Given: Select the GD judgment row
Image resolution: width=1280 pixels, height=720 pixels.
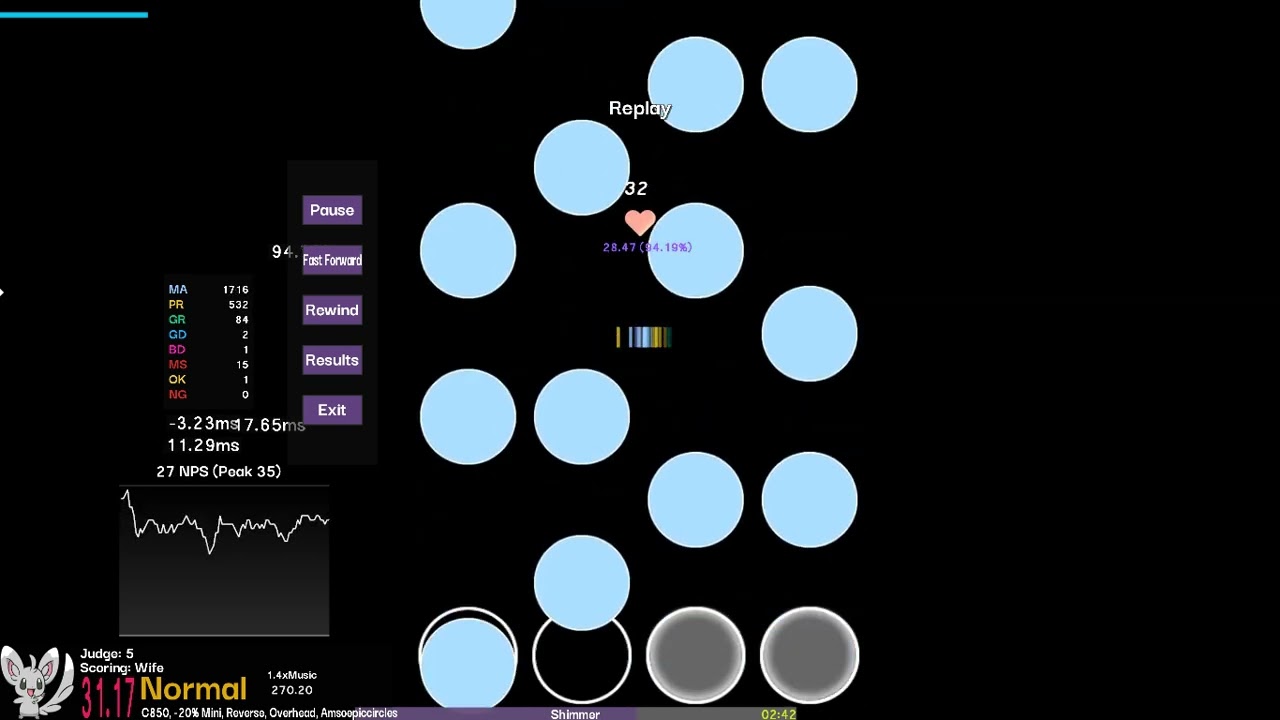Looking at the screenshot, I should [208, 335].
